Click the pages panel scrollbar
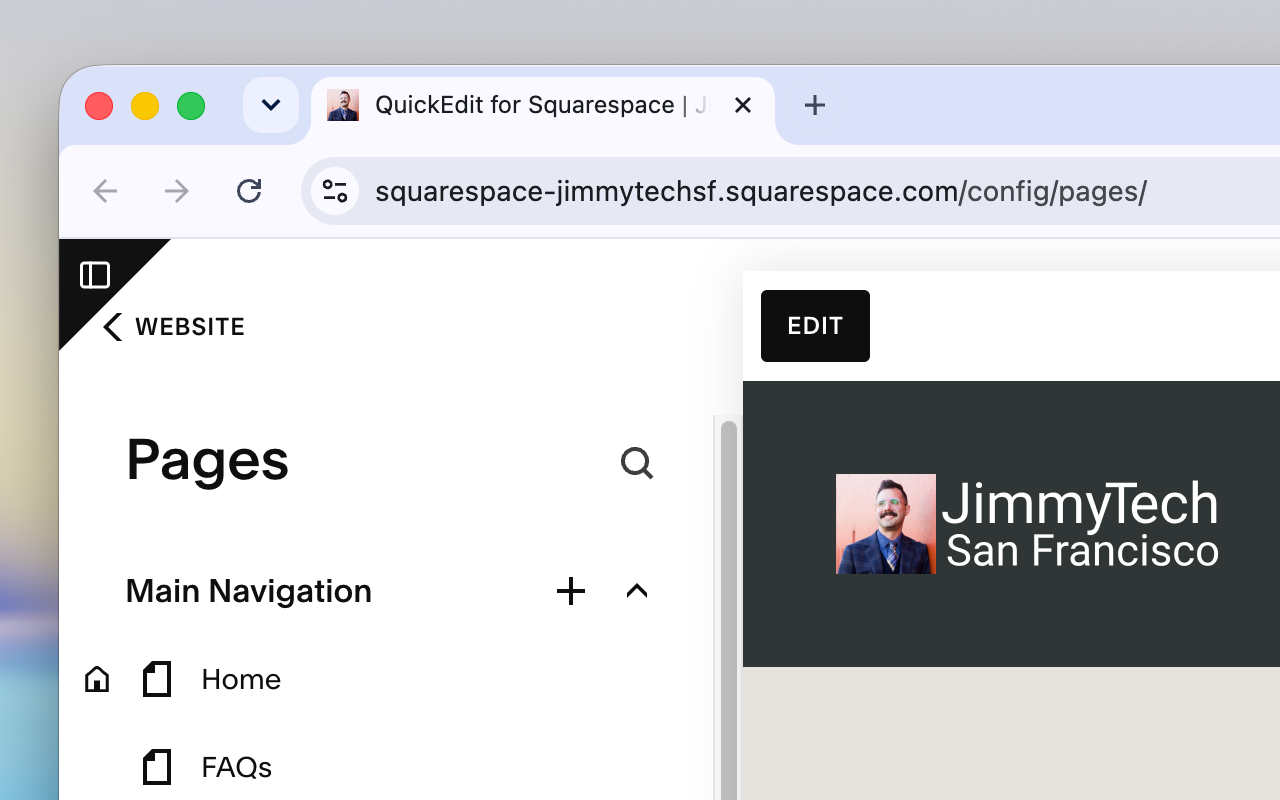The image size is (1280, 800). click(729, 610)
